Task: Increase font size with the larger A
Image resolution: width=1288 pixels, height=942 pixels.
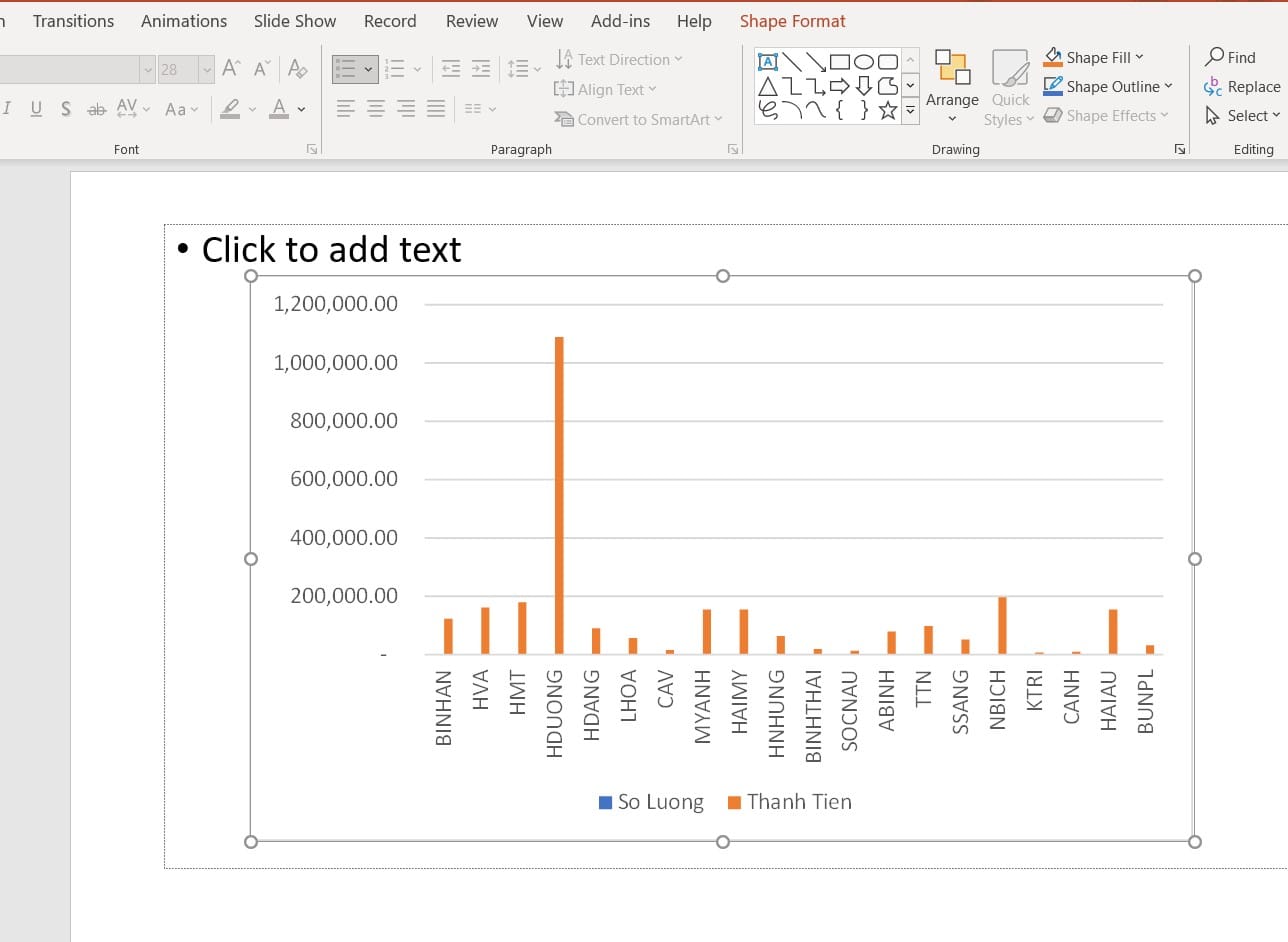Action: tap(232, 68)
